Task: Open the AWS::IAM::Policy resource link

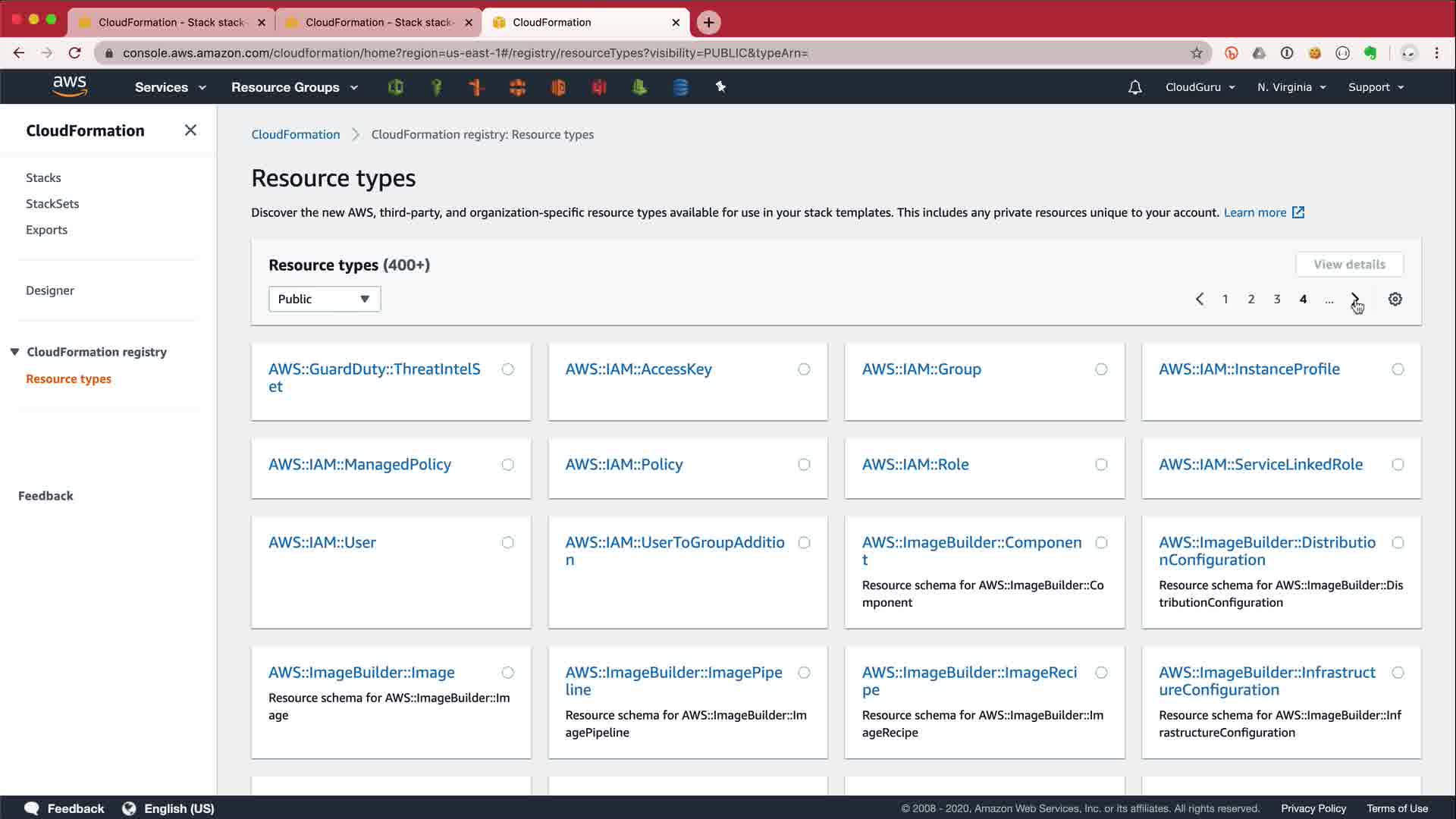Action: point(623,464)
